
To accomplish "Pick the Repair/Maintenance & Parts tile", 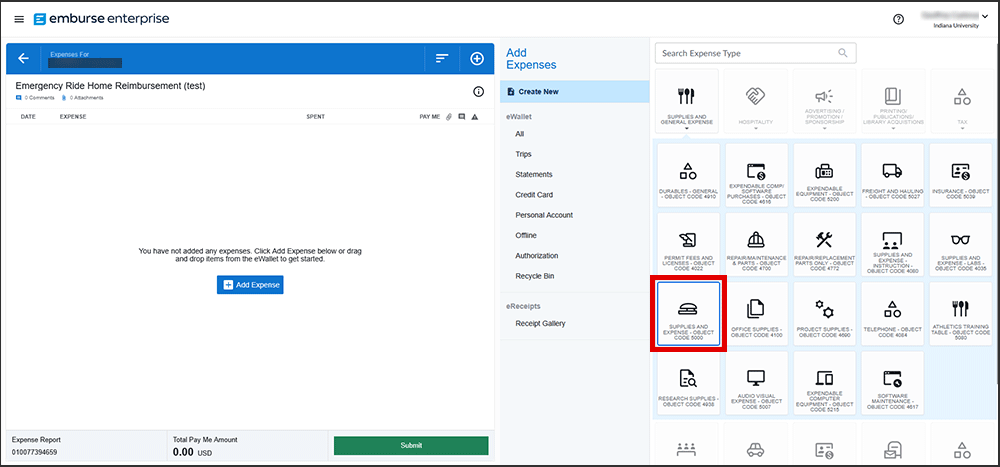I will [x=756, y=244].
